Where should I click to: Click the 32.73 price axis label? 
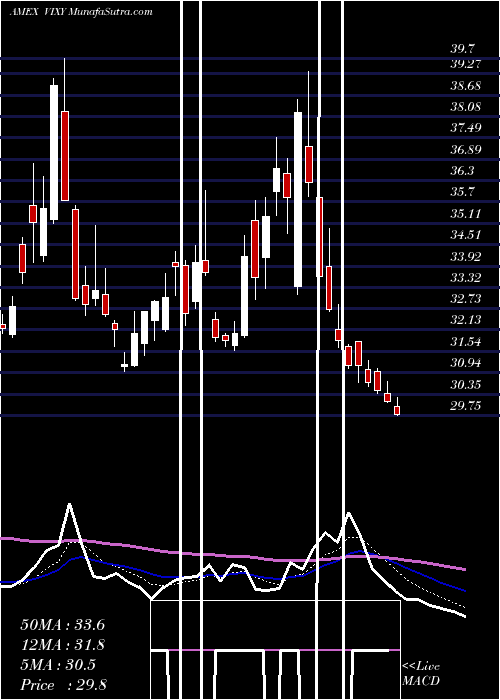pos(466,299)
